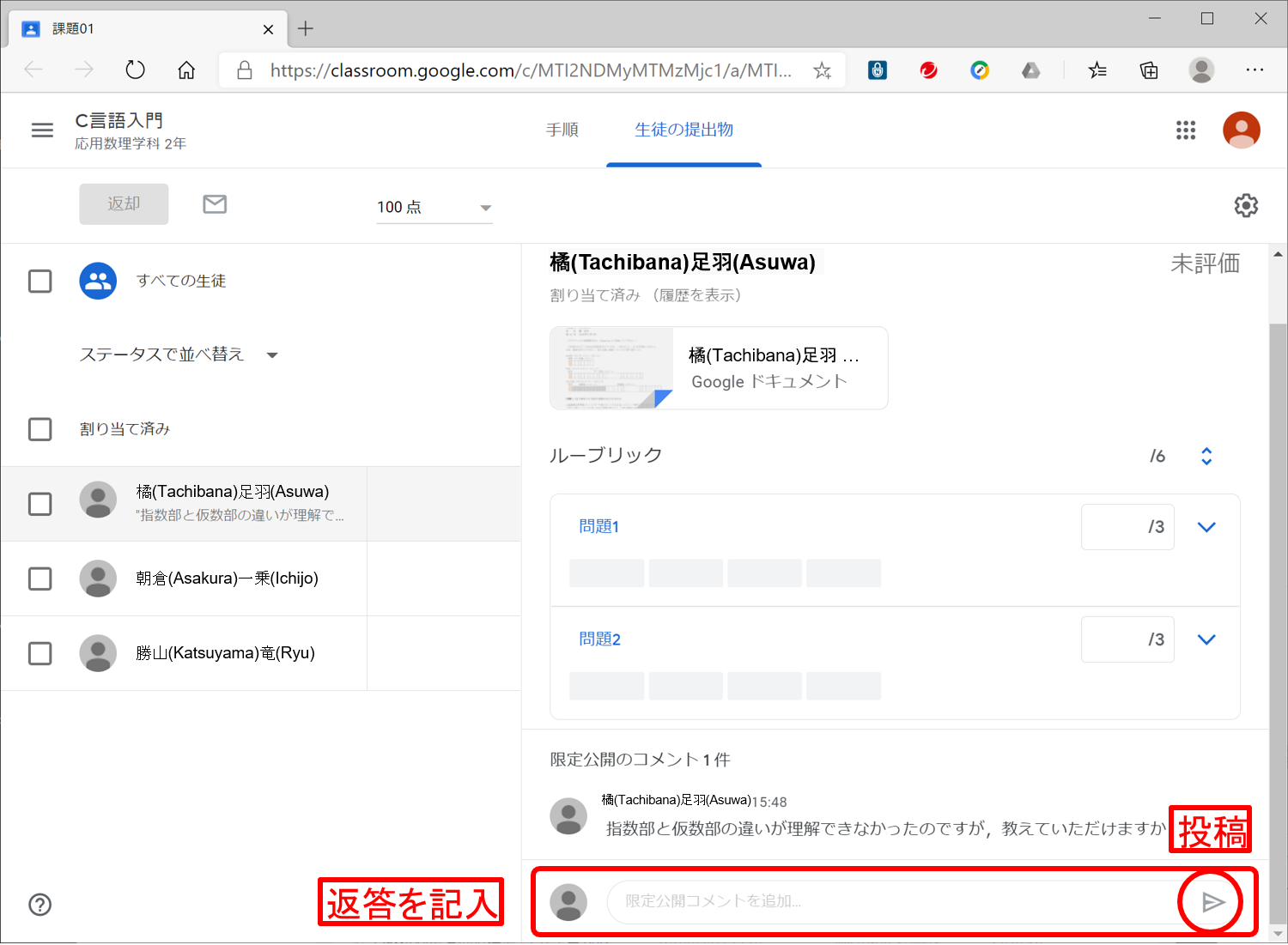Image resolution: width=1288 pixels, height=945 pixels.
Task: Click the blue password manager extension icon
Action: [878, 70]
